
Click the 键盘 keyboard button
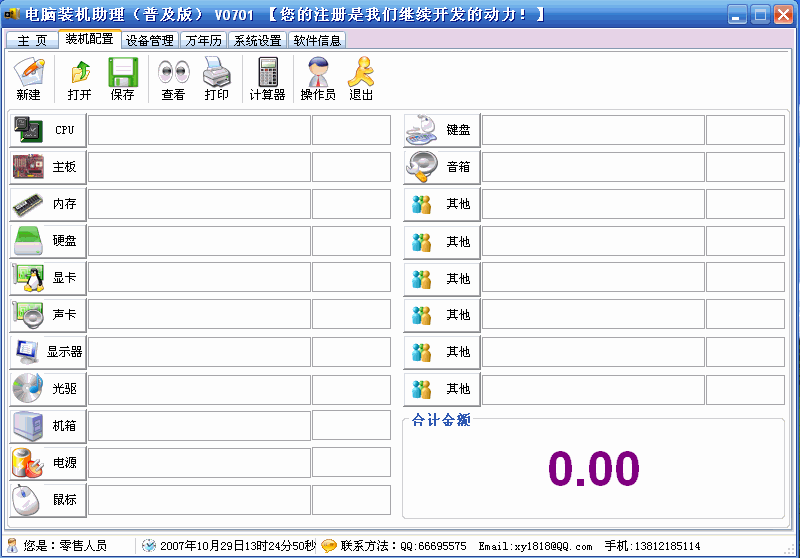442,130
